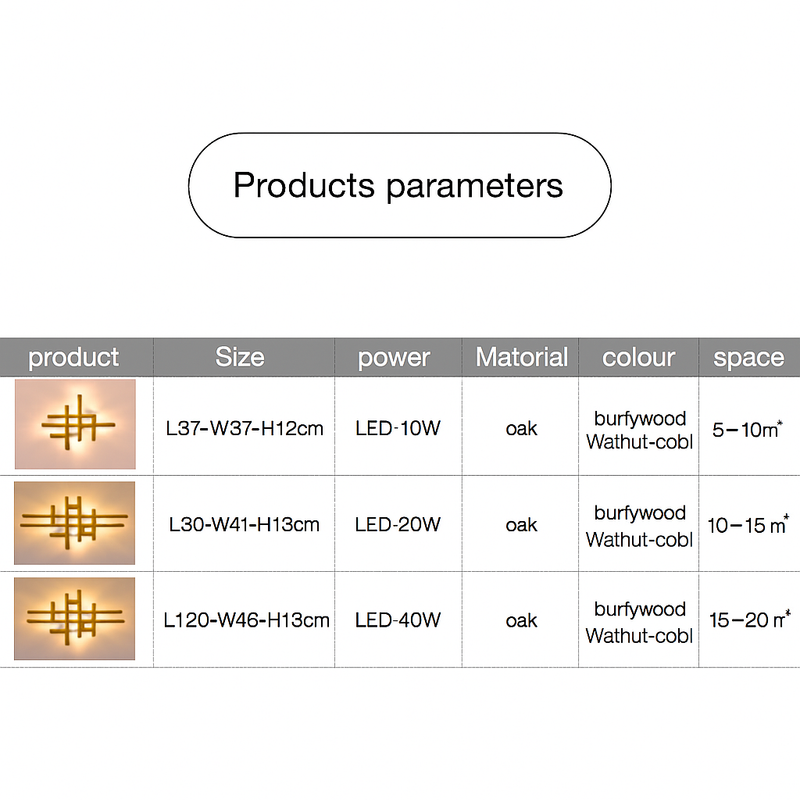Click the 15–20 m² space cell

pyautogui.click(x=748, y=620)
